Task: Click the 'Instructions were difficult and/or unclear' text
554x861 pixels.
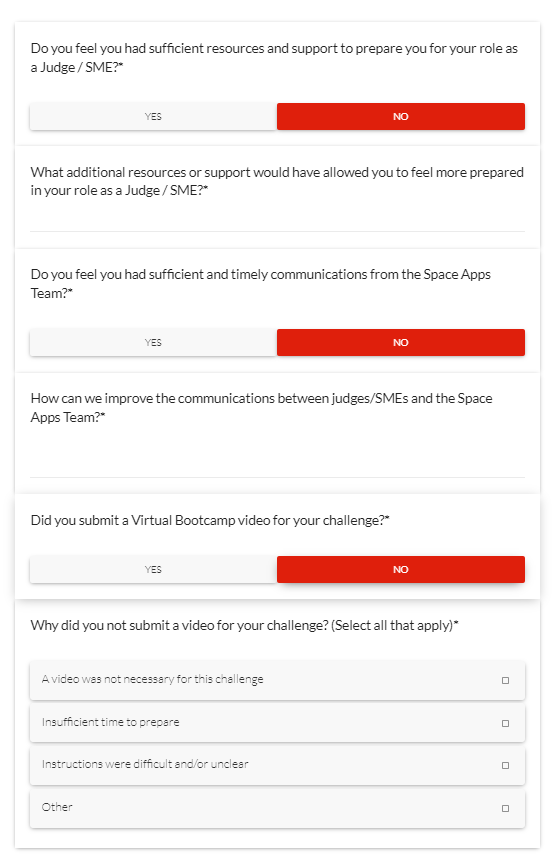Action: pyautogui.click(x=145, y=764)
